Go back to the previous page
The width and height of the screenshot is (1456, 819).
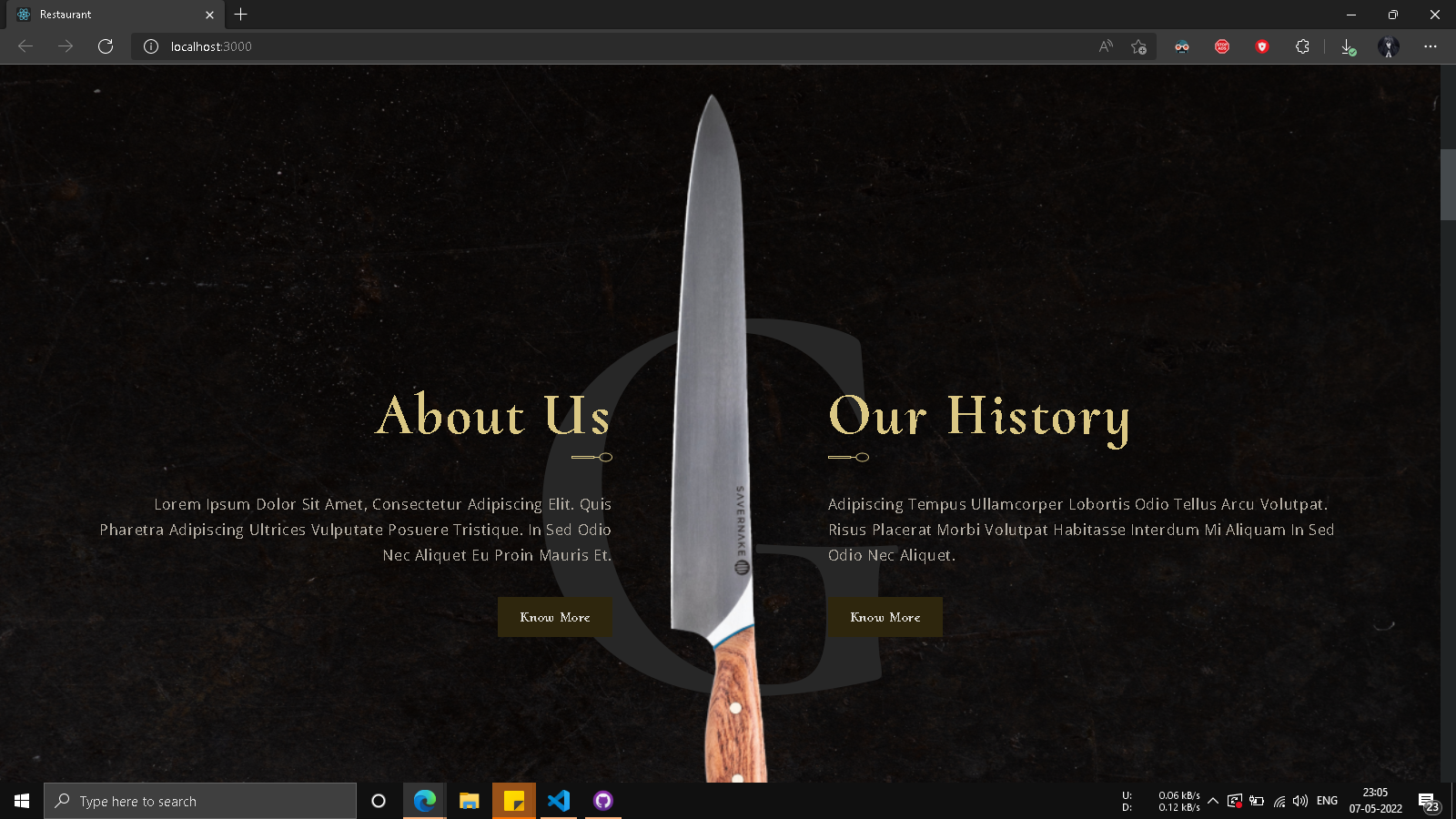point(24,46)
